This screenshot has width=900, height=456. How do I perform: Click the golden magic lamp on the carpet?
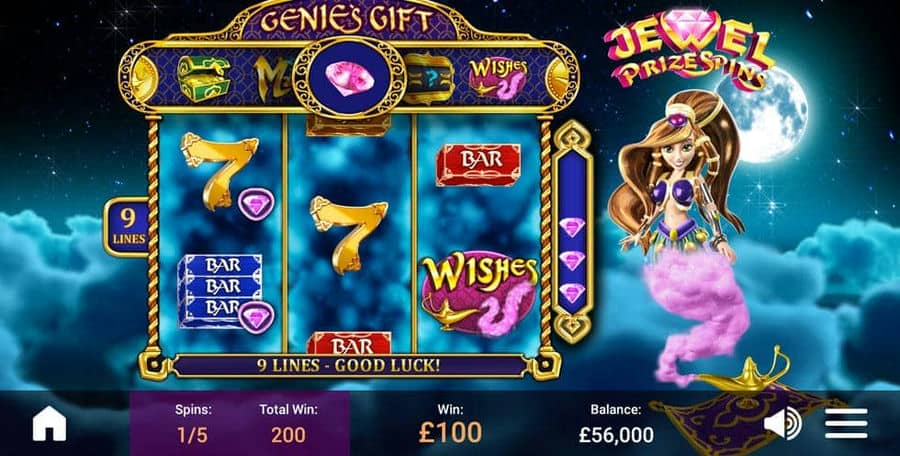point(743,375)
